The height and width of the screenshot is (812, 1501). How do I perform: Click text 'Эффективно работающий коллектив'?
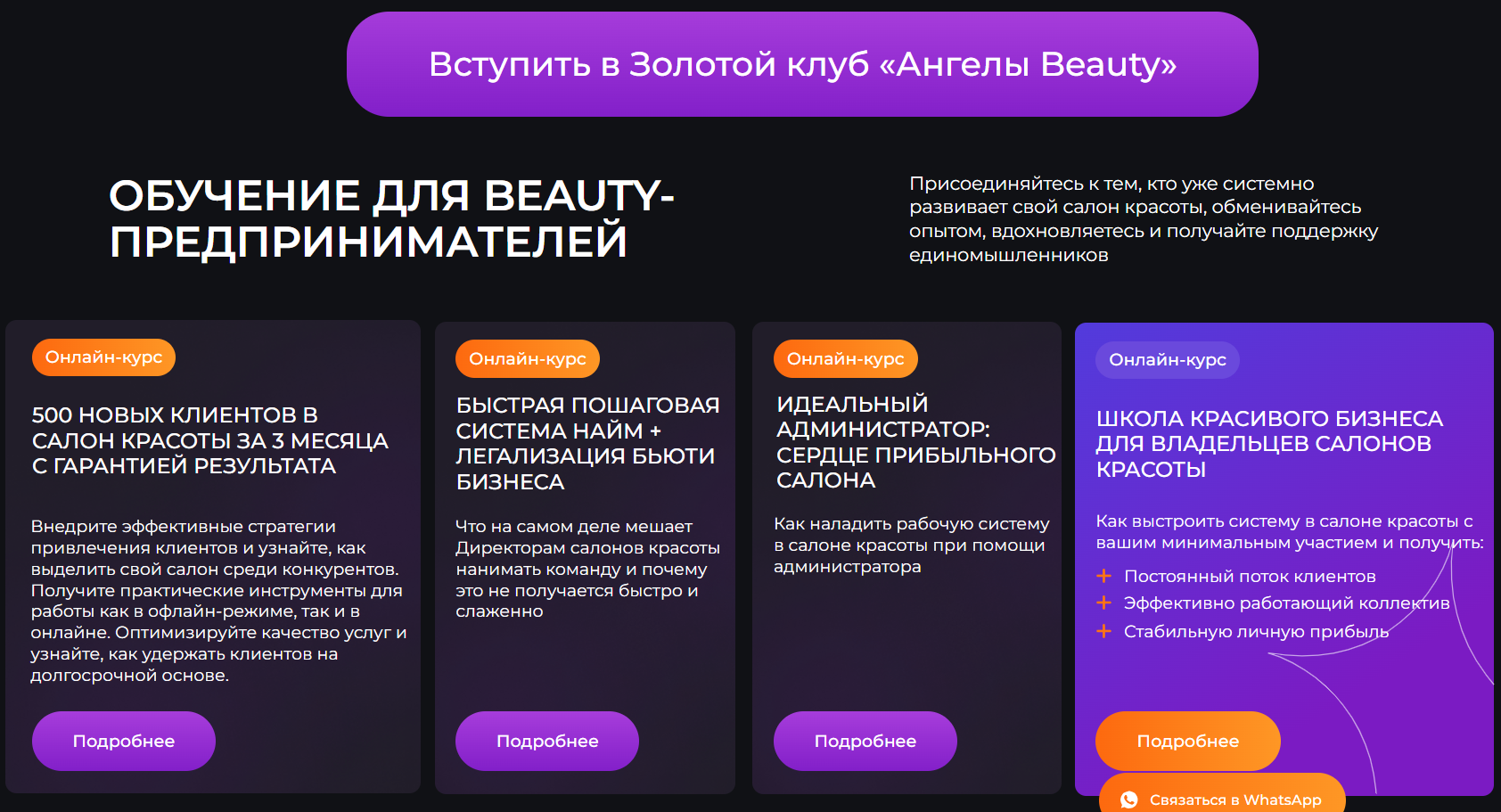click(x=1286, y=603)
